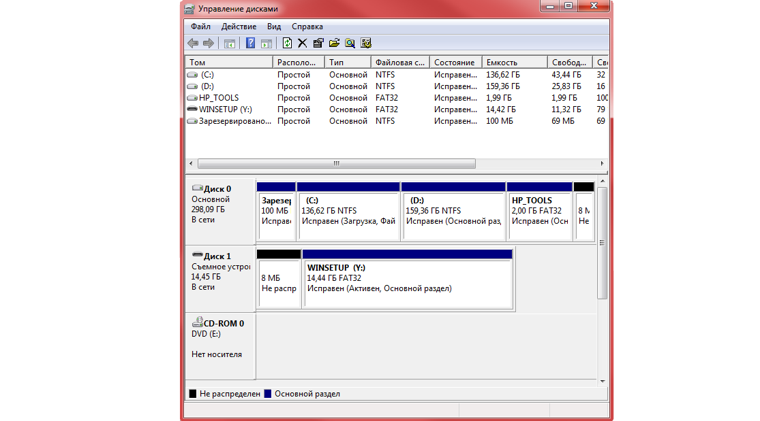This screenshot has height=421, width=760.
Task: Sort by the Свобод... column header
Action: tap(570, 62)
